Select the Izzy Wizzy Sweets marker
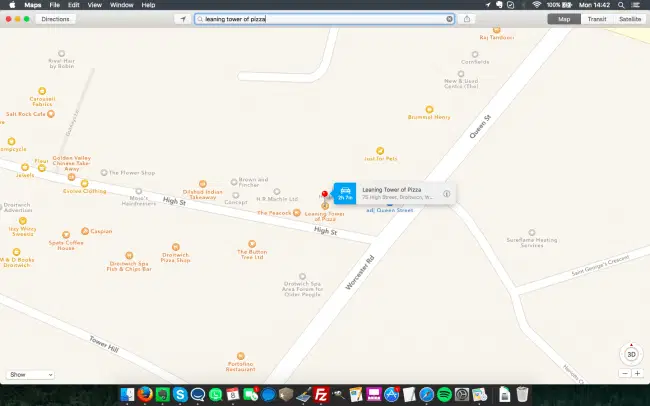 [x=23, y=221]
